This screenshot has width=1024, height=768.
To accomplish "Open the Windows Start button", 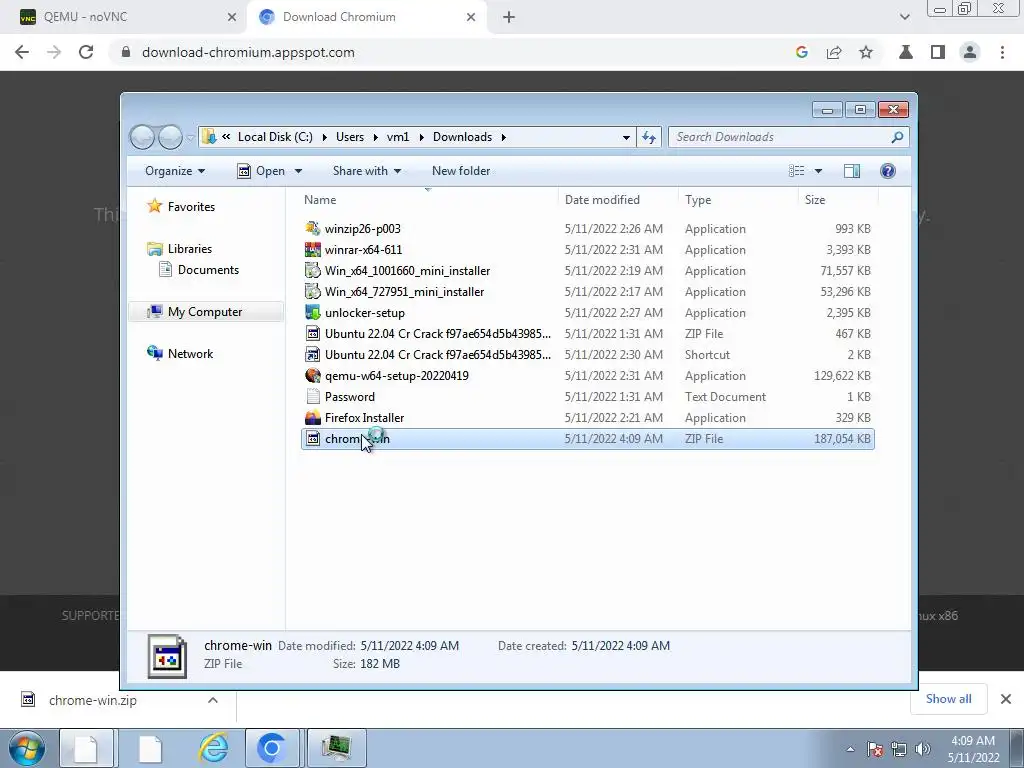I will [x=27, y=748].
